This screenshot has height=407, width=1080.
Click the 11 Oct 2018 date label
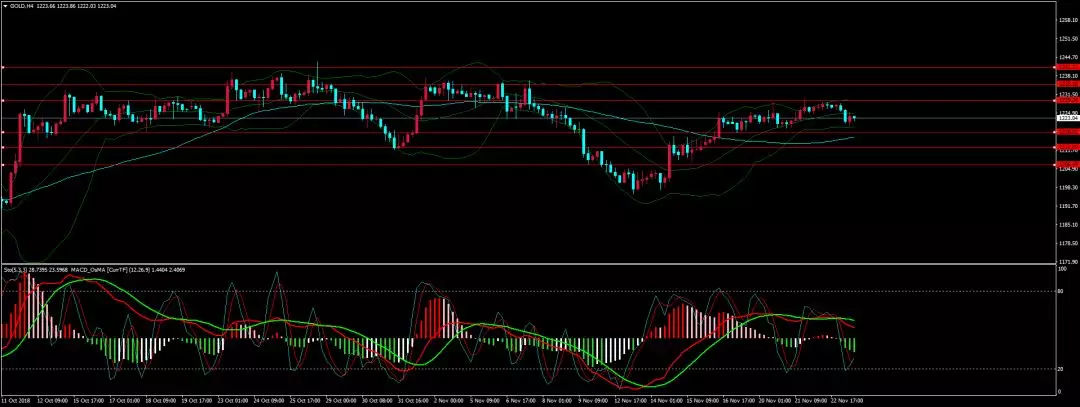point(17,401)
